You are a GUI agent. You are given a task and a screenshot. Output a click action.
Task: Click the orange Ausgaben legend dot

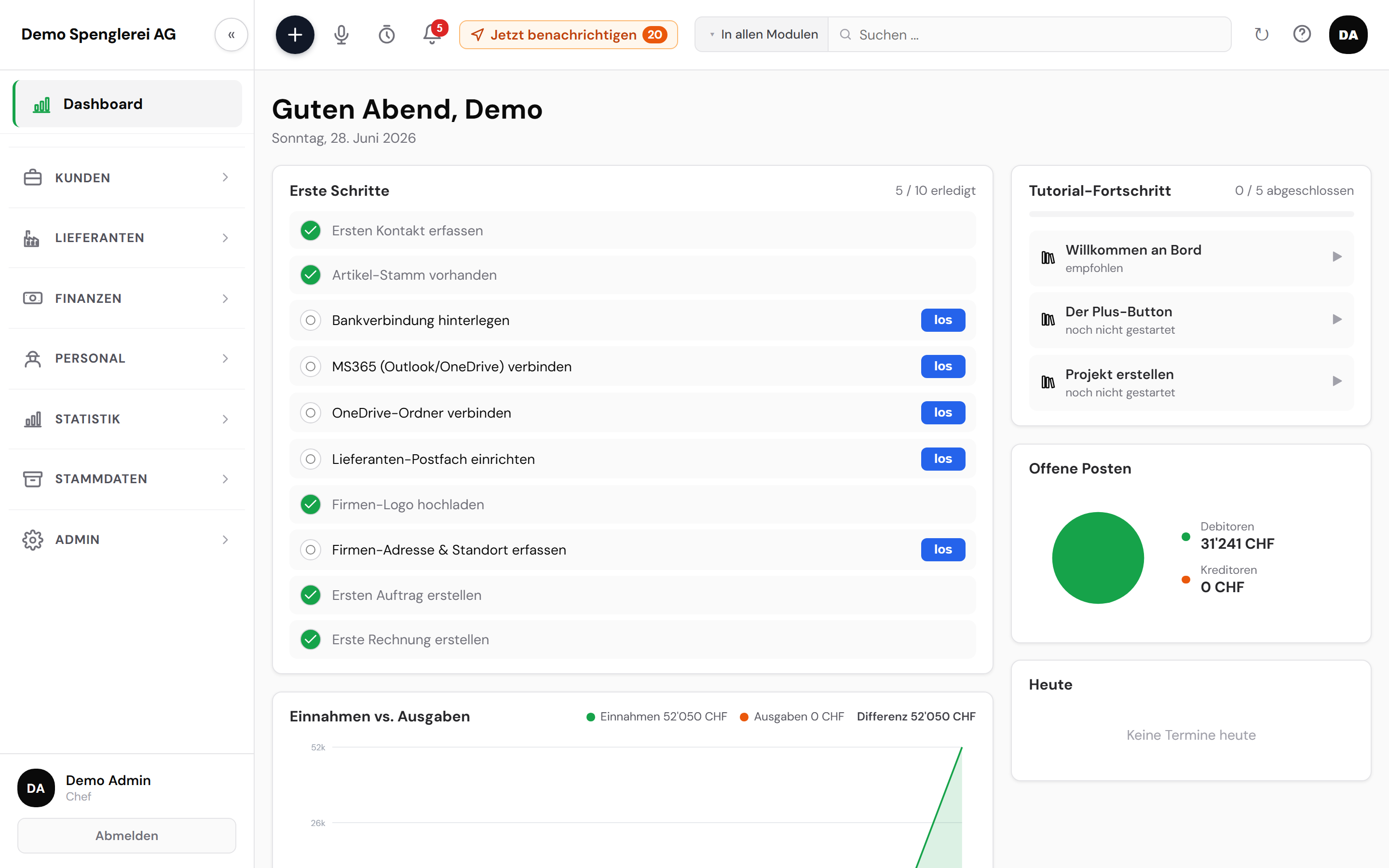click(744, 717)
